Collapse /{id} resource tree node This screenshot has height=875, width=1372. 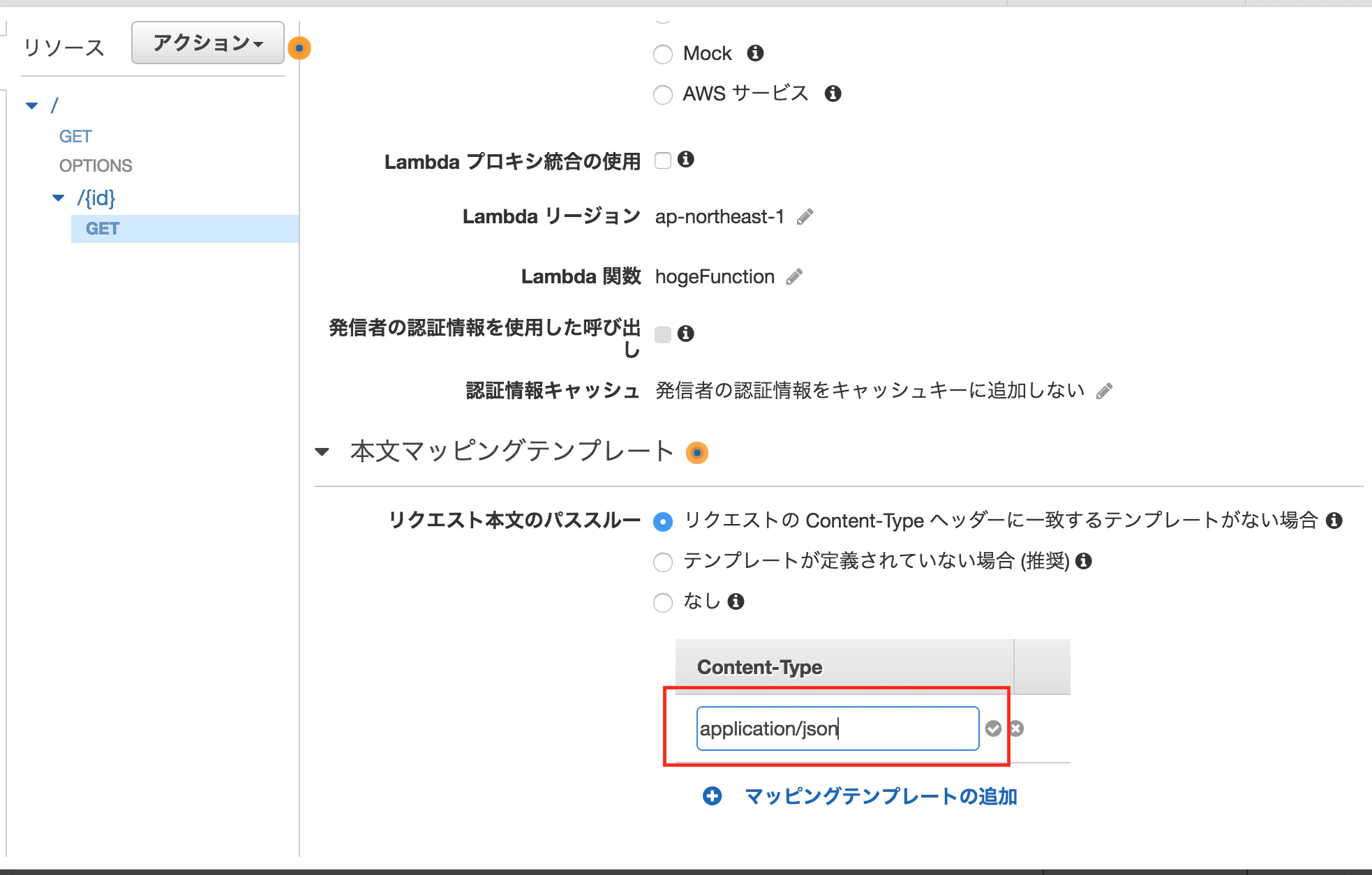tap(59, 198)
